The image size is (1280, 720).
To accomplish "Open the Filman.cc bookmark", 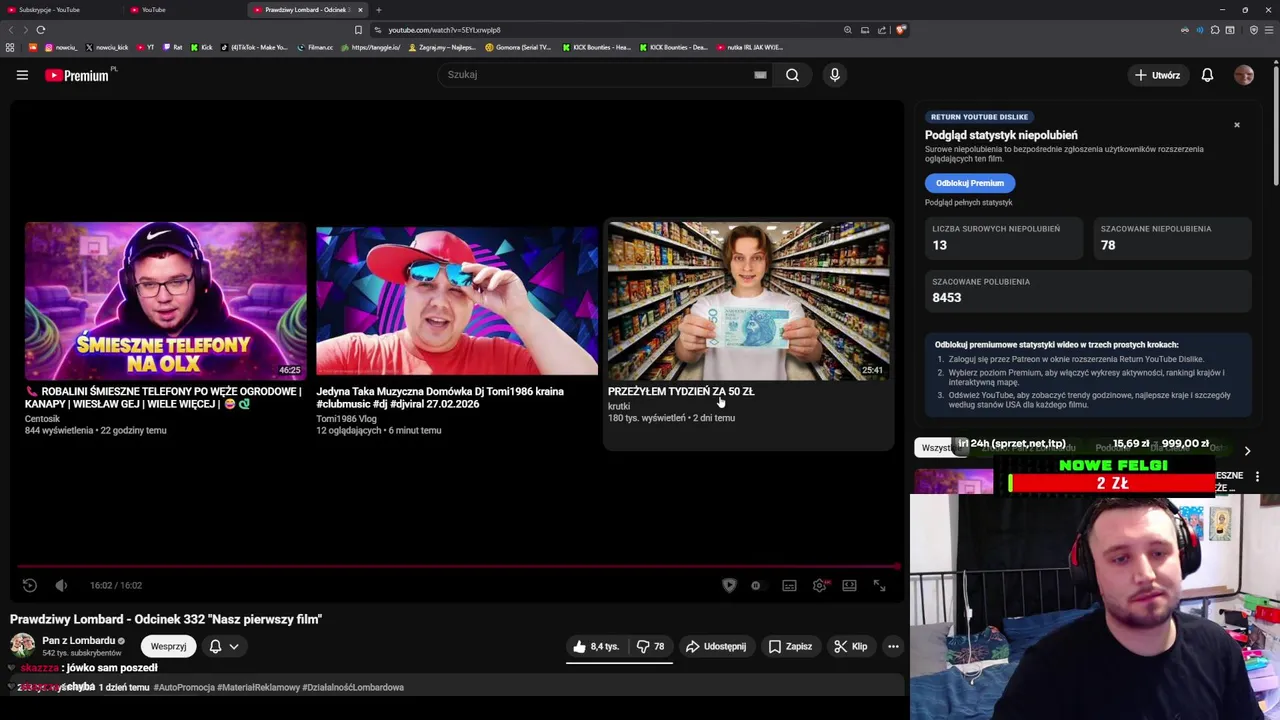I will [315, 47].
